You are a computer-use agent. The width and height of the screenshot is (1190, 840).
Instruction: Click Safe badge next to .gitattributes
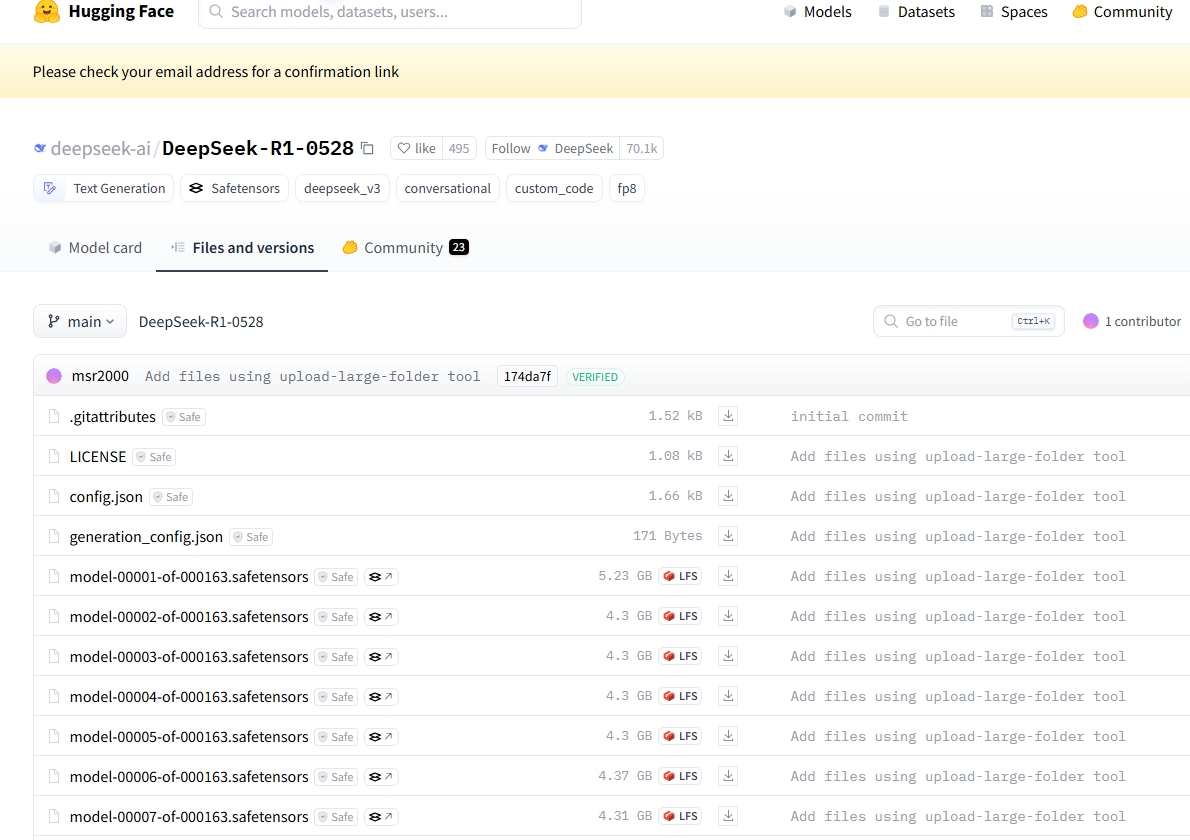pos(184,417)
